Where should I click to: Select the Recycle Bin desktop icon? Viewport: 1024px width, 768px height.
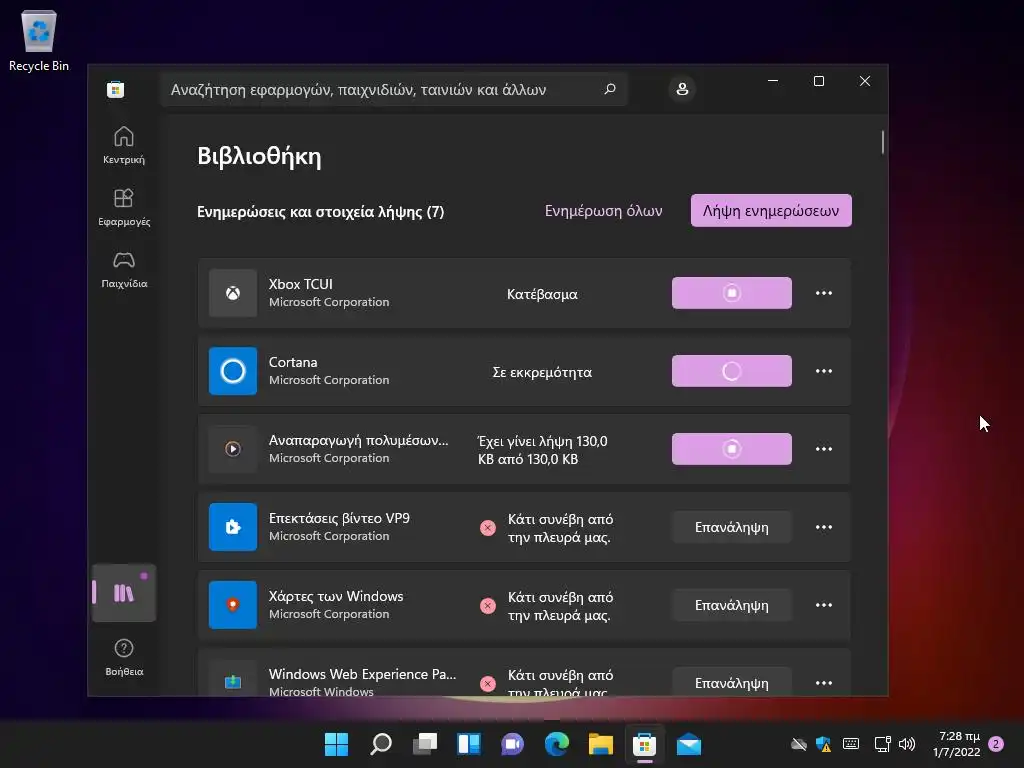click(39, 40)
